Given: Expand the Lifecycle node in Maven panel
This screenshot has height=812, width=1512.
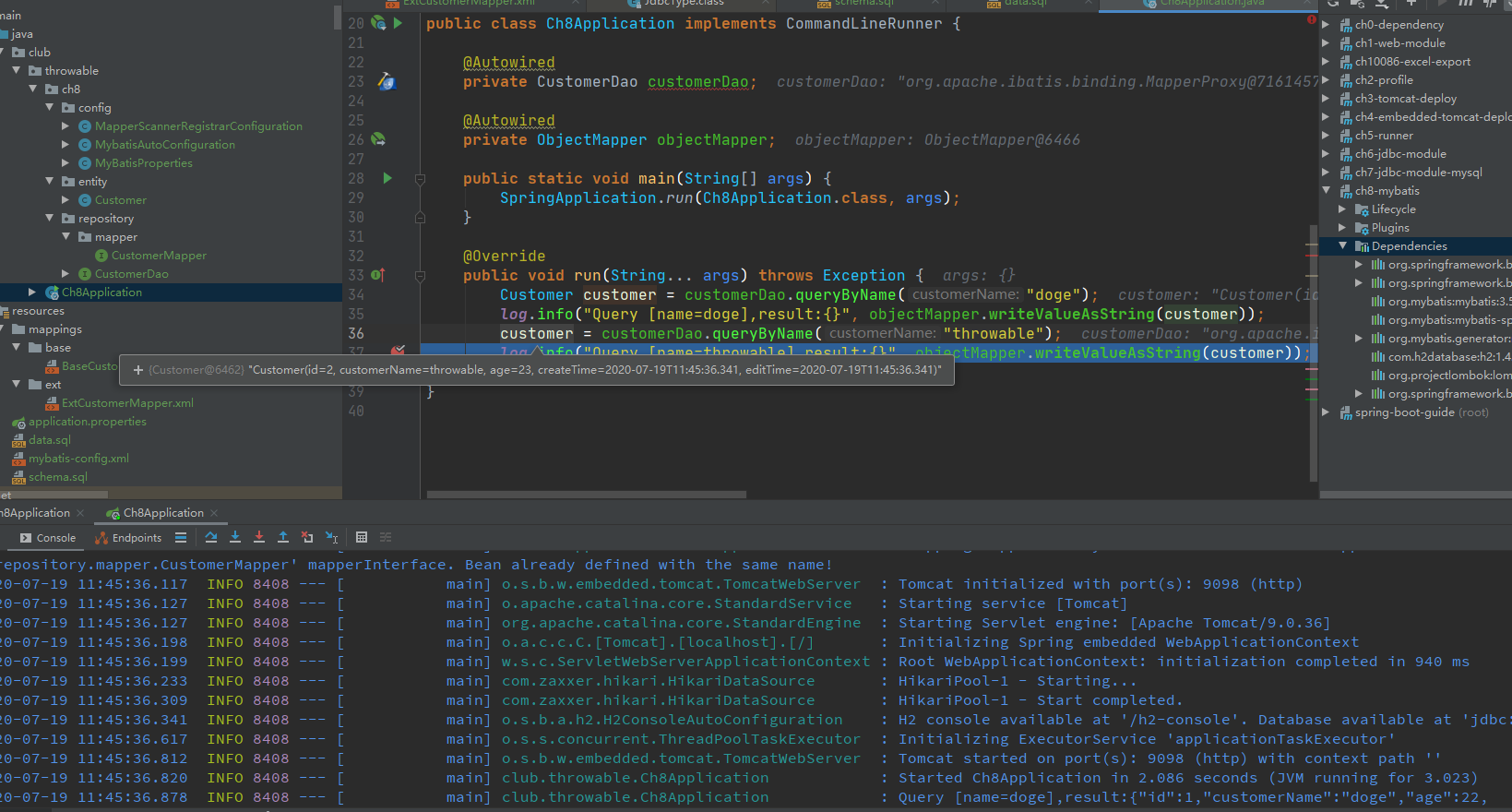Looking at the screenshot, I should tap(1343, 209).
